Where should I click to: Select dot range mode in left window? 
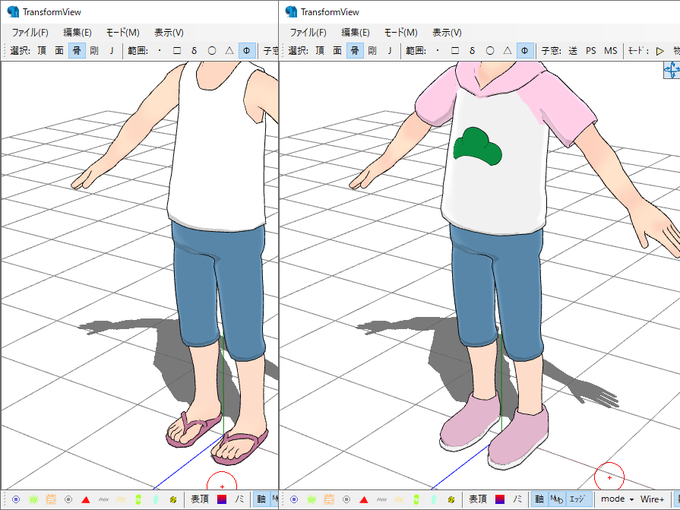160,51
